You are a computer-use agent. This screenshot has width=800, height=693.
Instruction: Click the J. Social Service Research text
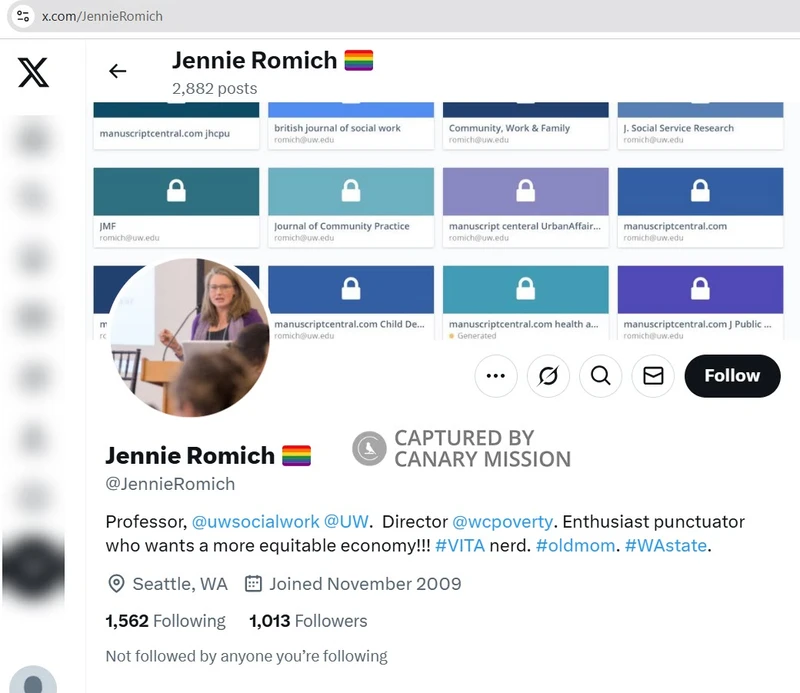pos(679,128)
